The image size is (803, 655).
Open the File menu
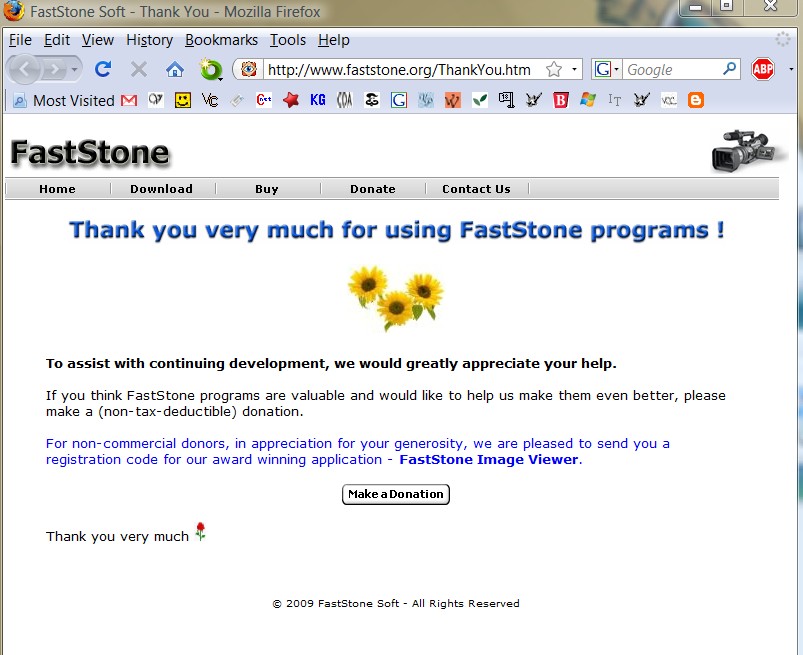(x=20, y=40)
